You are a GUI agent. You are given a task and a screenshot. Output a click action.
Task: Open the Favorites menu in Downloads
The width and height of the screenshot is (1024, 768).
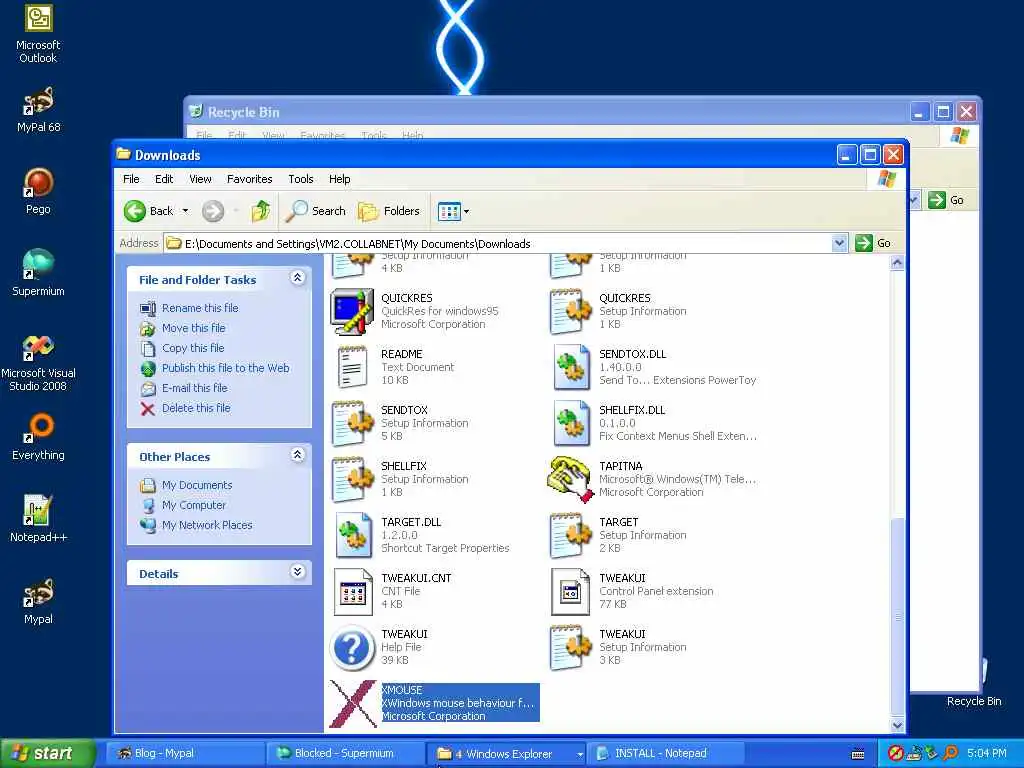tap(249, 179)
